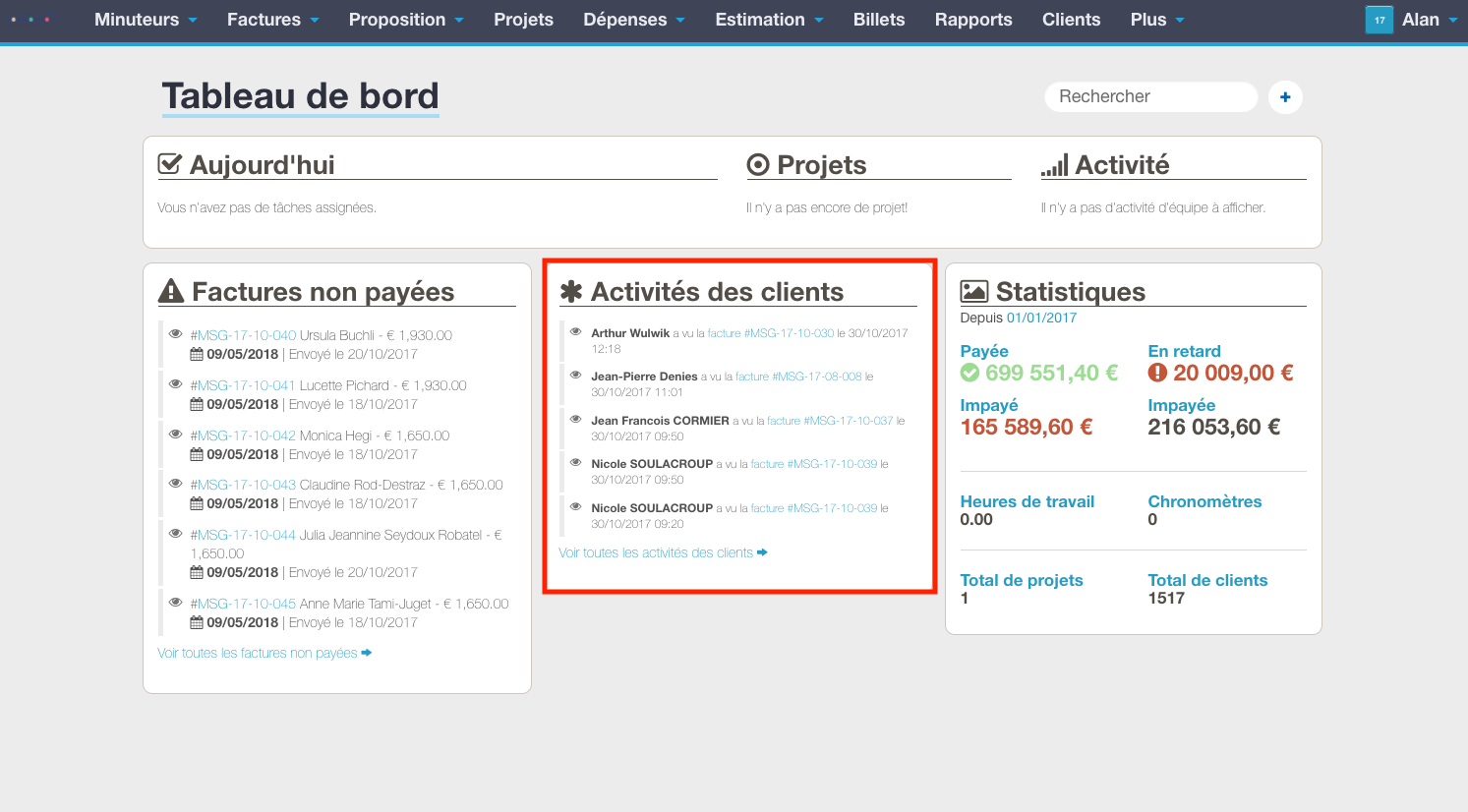Click the three-dot logo in the navbar
1468x812 pixels.
(x=29, y=20)
